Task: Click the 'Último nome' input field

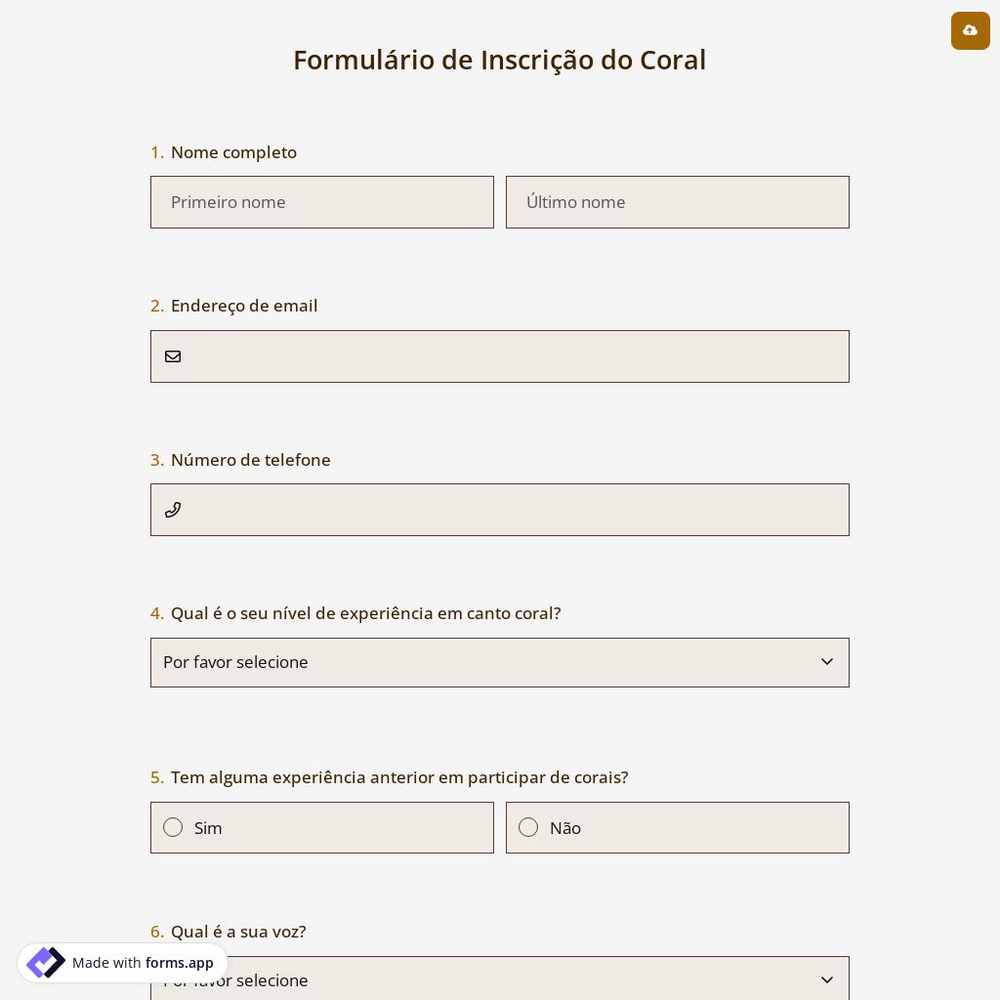Action: [677, 202]
